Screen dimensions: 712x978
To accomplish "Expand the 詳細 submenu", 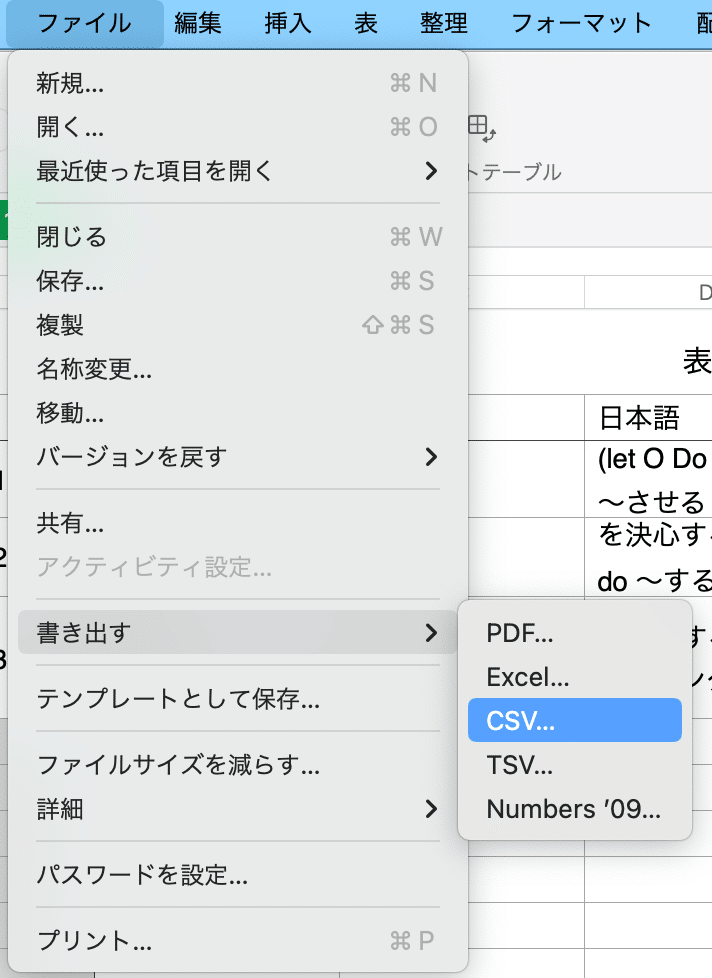I will [237, 809].
